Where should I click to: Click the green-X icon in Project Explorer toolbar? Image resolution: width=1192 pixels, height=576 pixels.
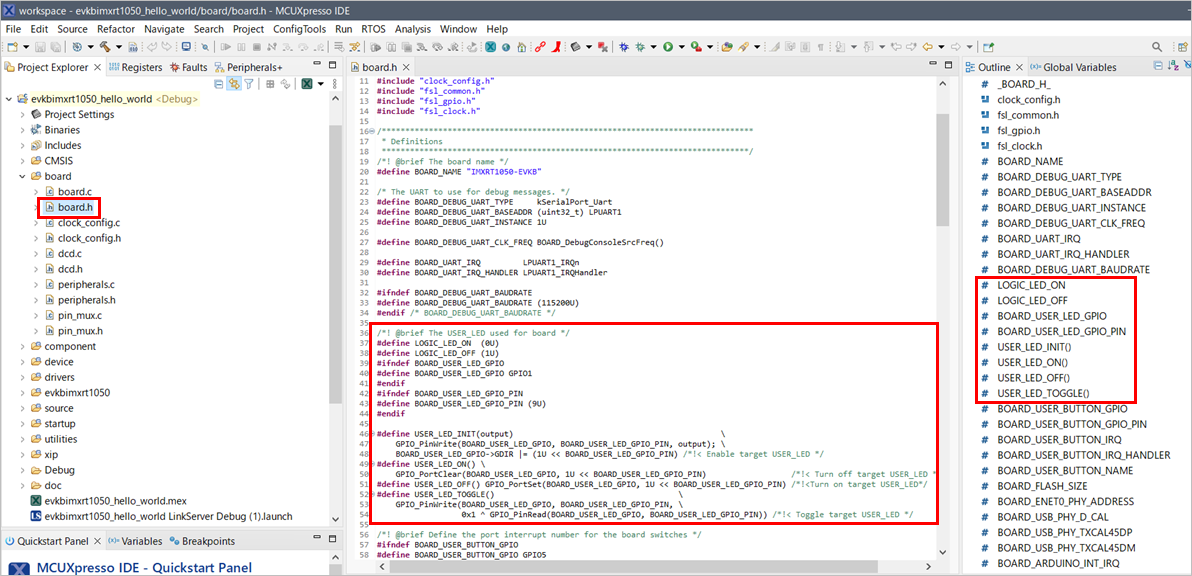(x=306, y=84)
